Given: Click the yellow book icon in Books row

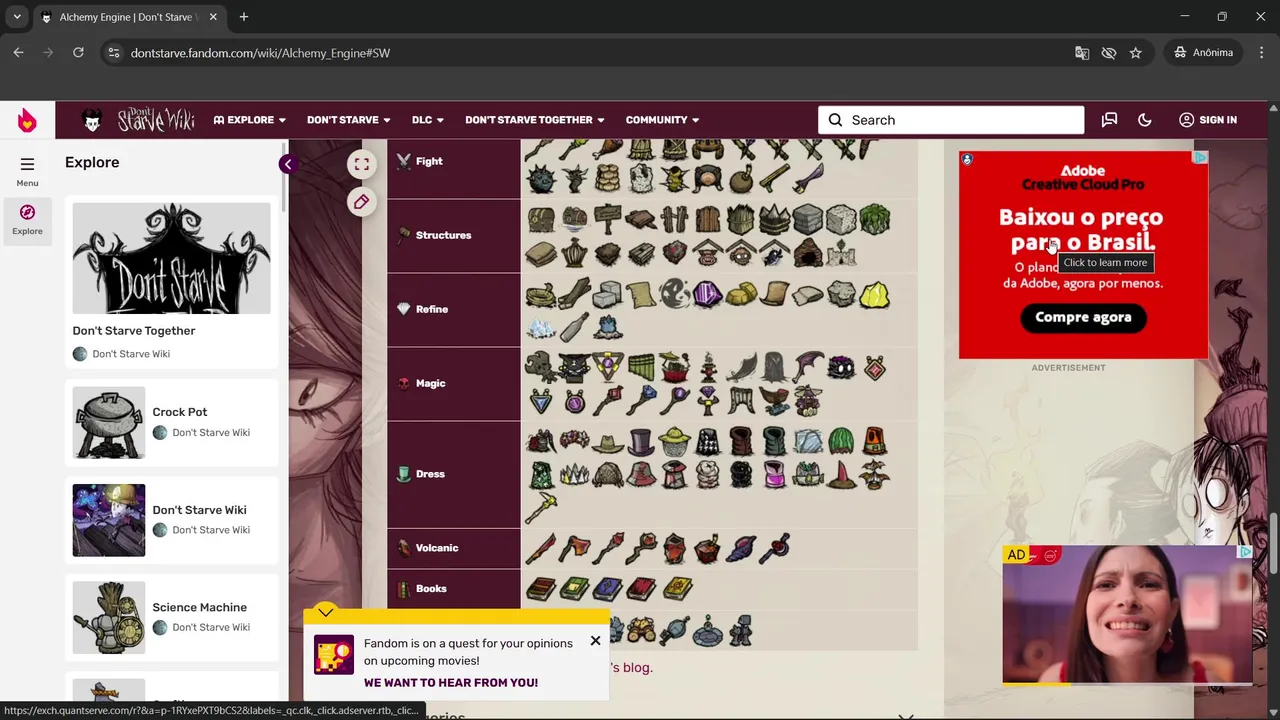Looking at the screenshot, I should click(x=677, y=588).
